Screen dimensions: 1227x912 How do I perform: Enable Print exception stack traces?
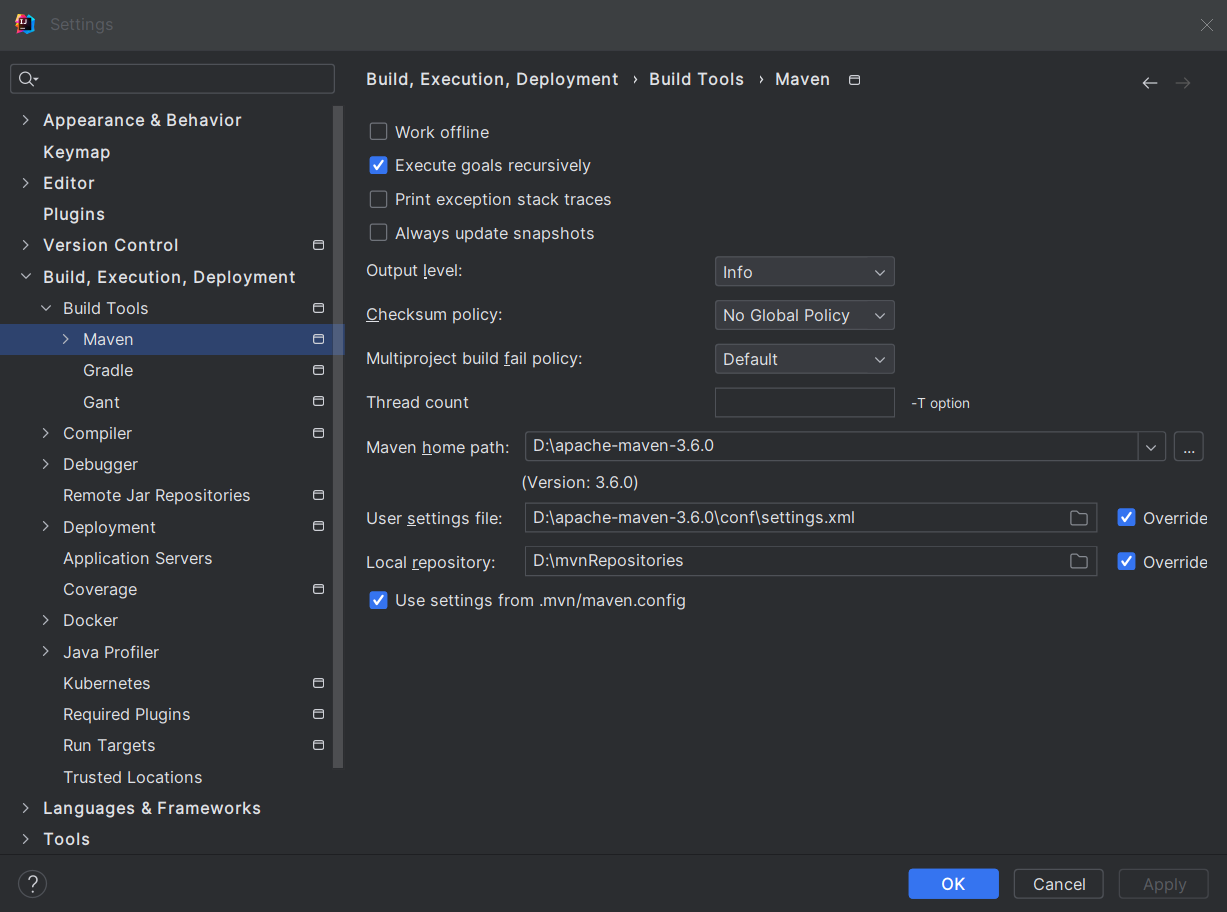pyautogui.click(x=378, y=199)
